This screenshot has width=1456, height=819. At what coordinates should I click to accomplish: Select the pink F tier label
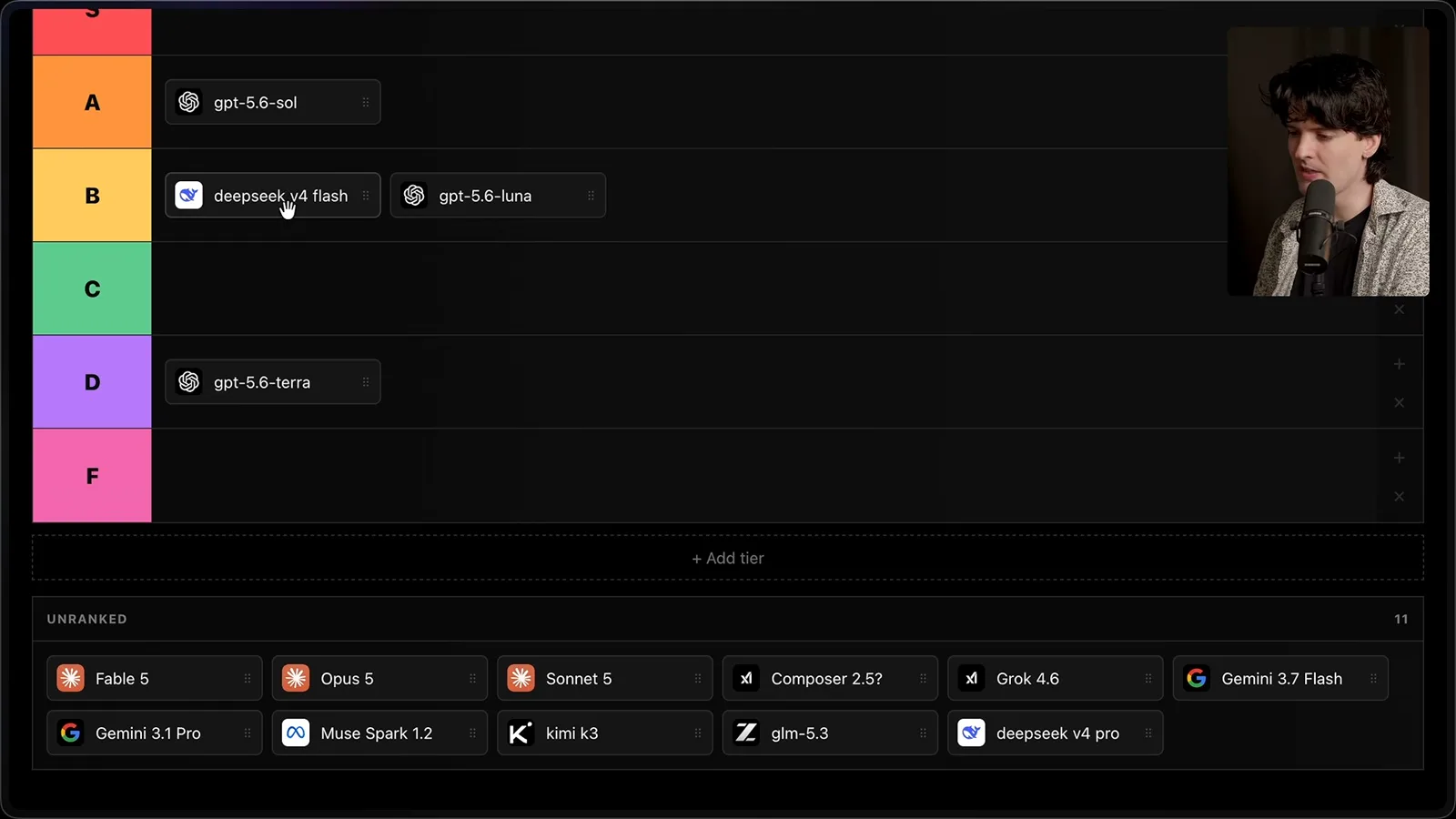coord(92,476)
